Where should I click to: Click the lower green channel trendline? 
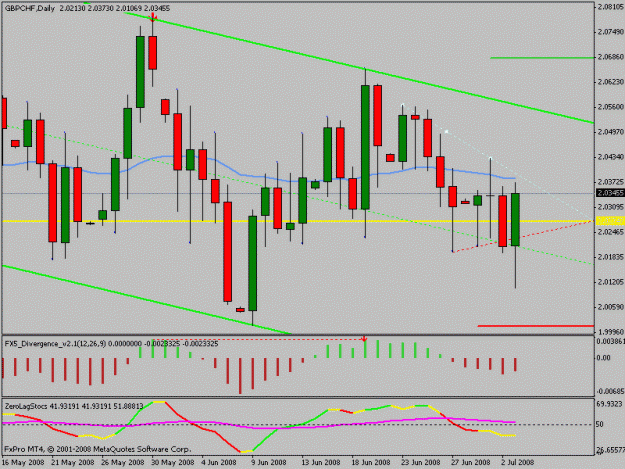click(147, 299)
